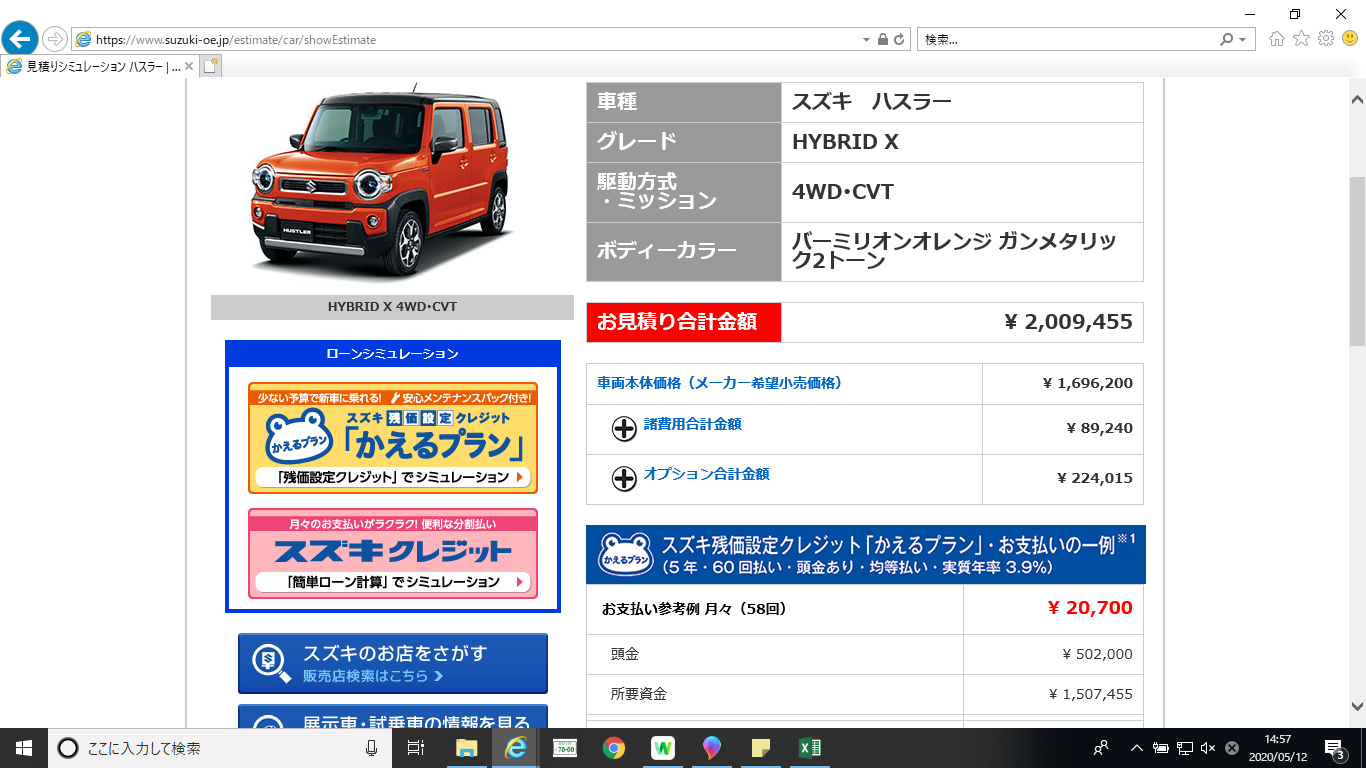Show hidden system tray icons chevron
Screen dimensions: 1366x768
[x=1137, y=747]
